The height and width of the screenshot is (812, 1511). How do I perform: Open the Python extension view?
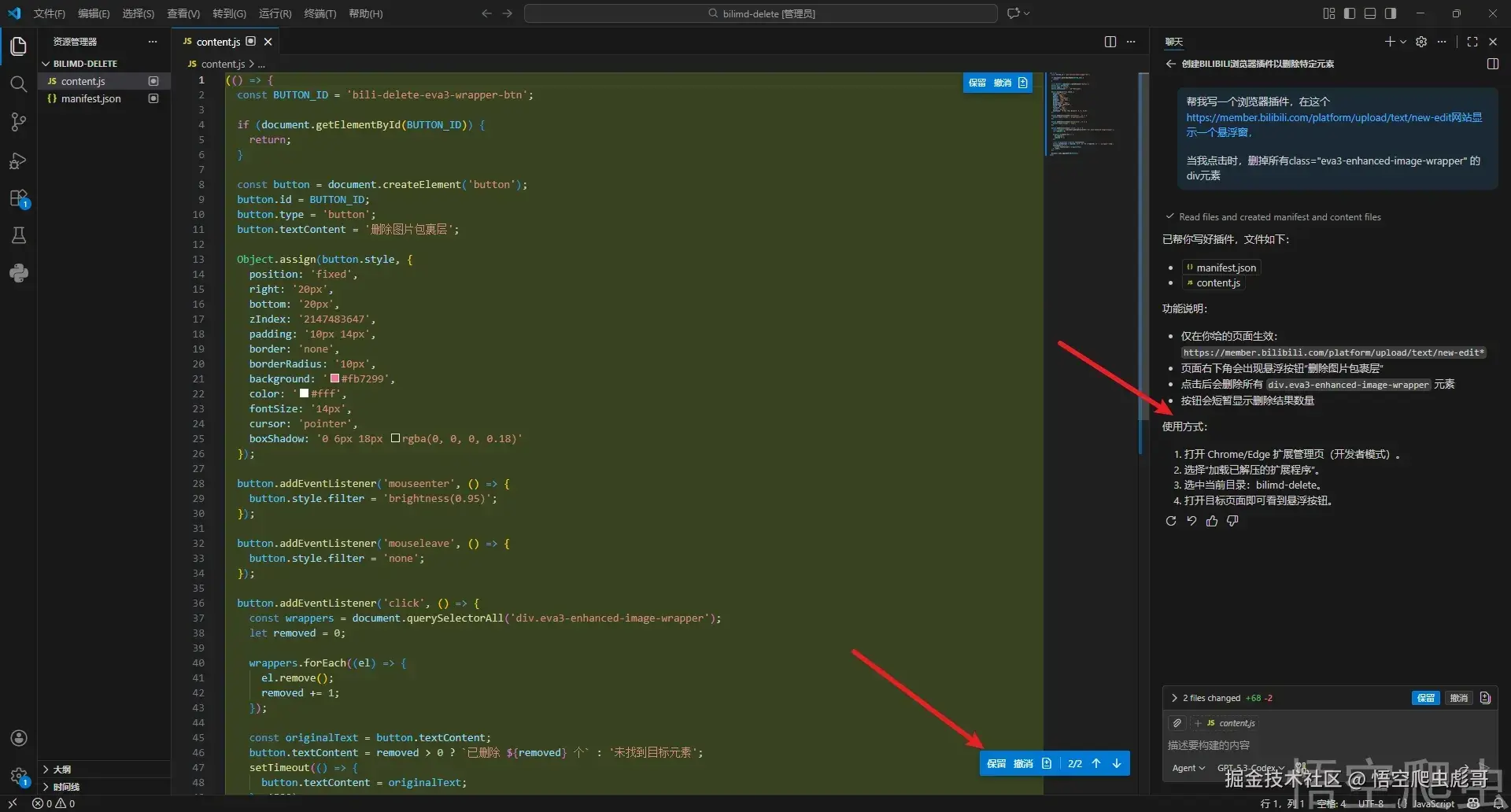pos(18,273)
